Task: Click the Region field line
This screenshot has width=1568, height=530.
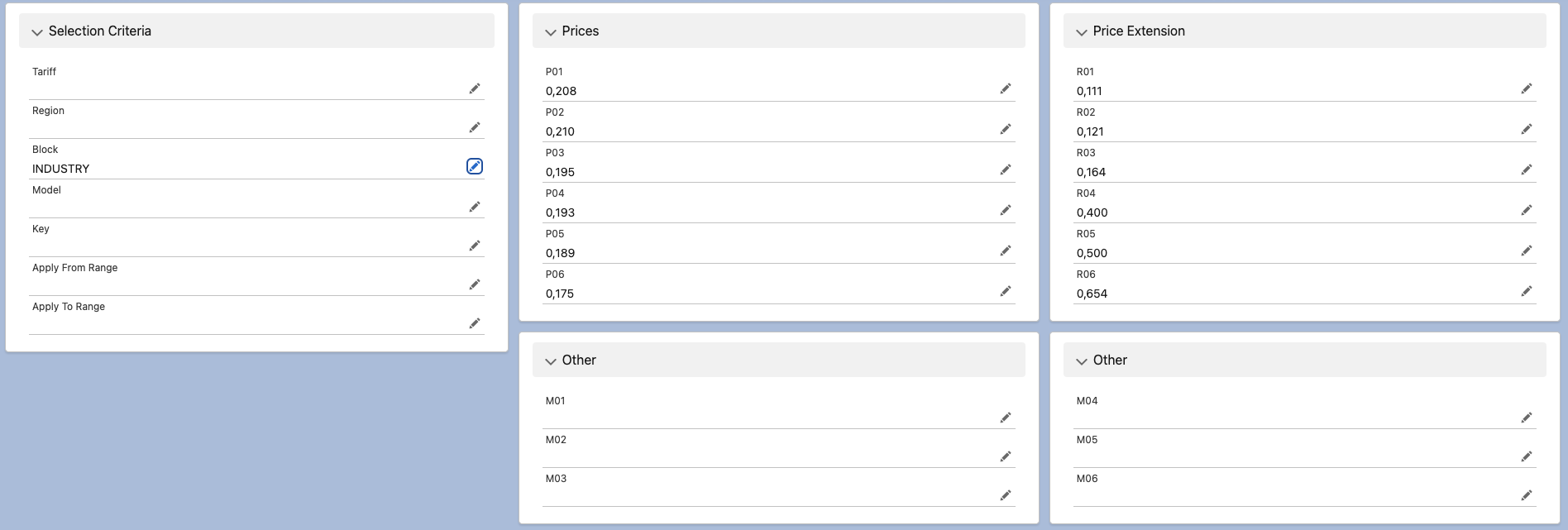Action: pos(256,121)
